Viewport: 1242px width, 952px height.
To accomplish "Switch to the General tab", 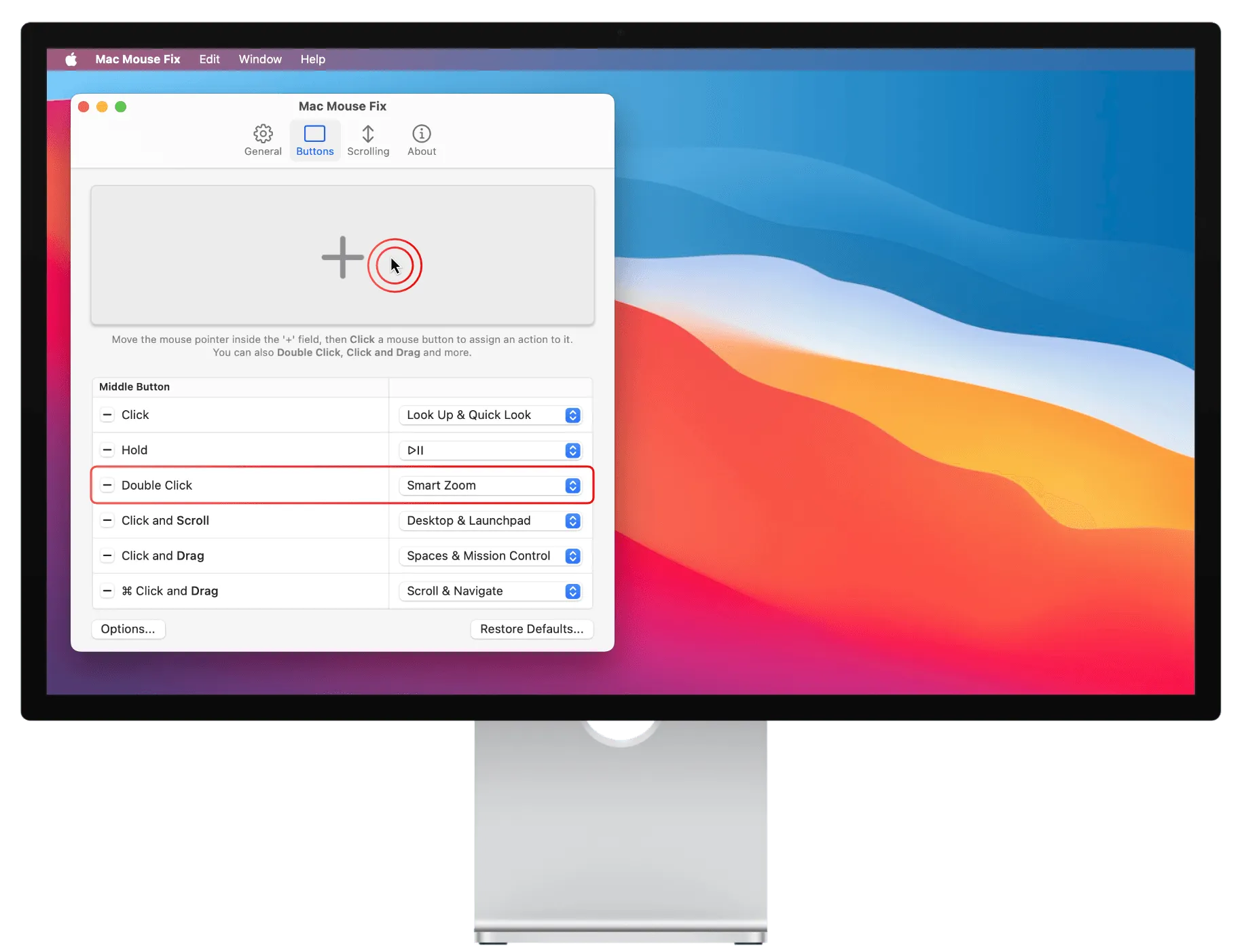I will point(263,141).
